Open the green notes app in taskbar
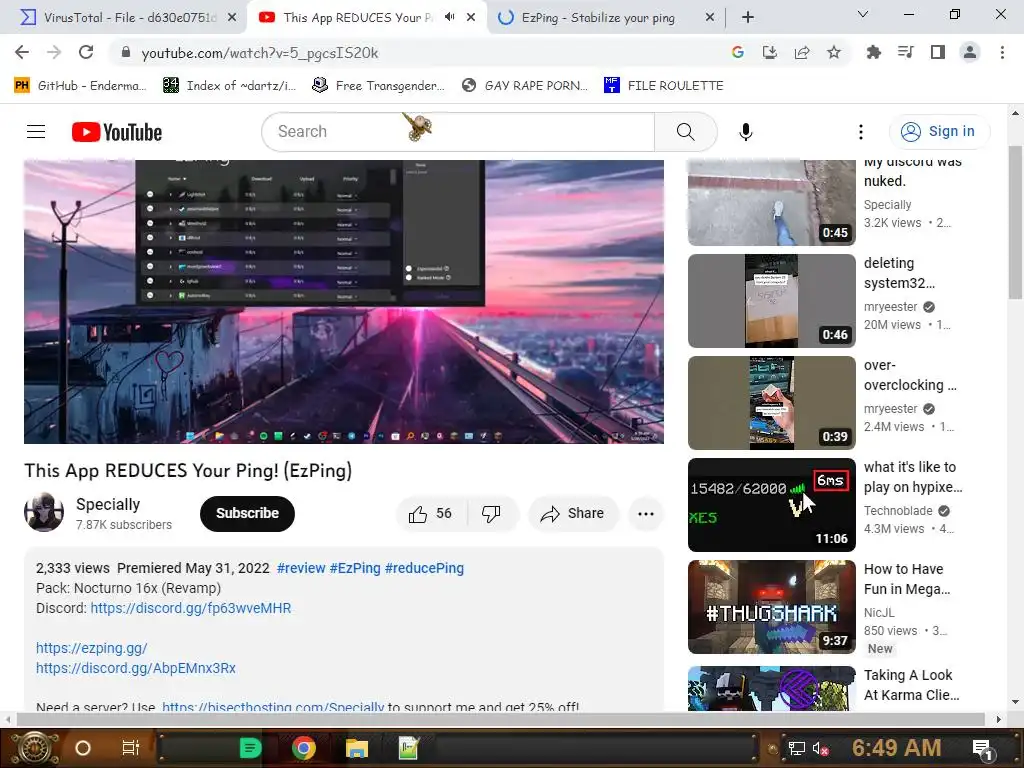The image size is (1024, 768). (x=251, y=748)
